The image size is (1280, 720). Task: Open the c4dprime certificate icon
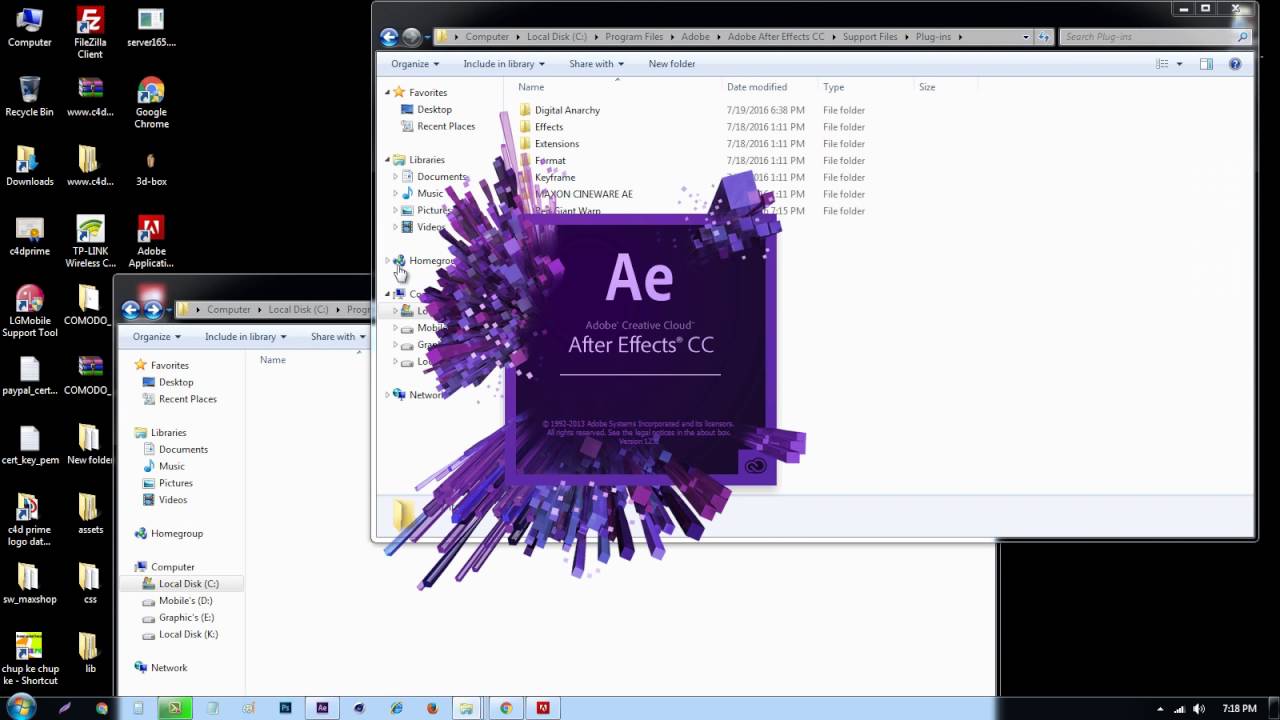pyautogui.click(x=30, y=236)
